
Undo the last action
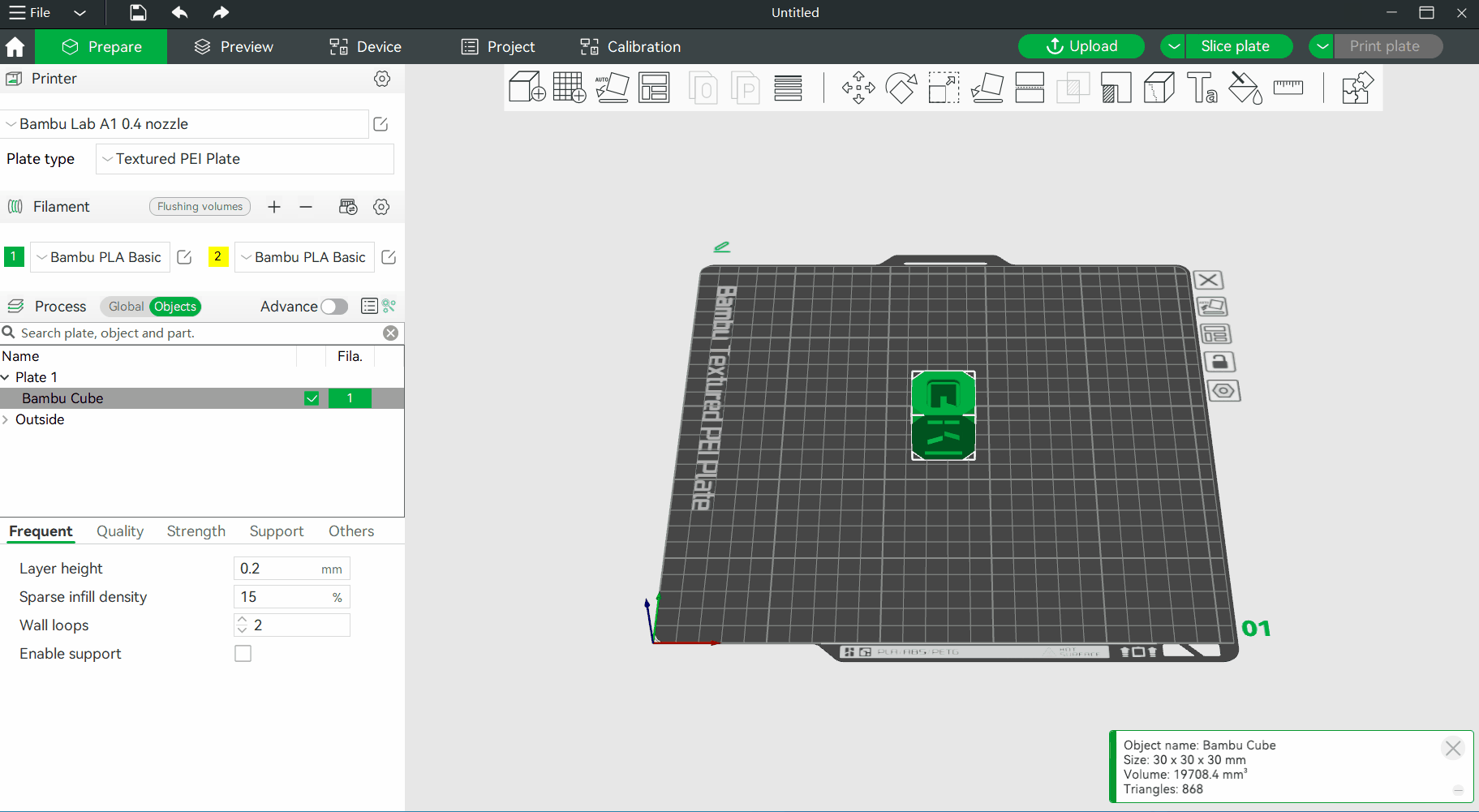180,12
